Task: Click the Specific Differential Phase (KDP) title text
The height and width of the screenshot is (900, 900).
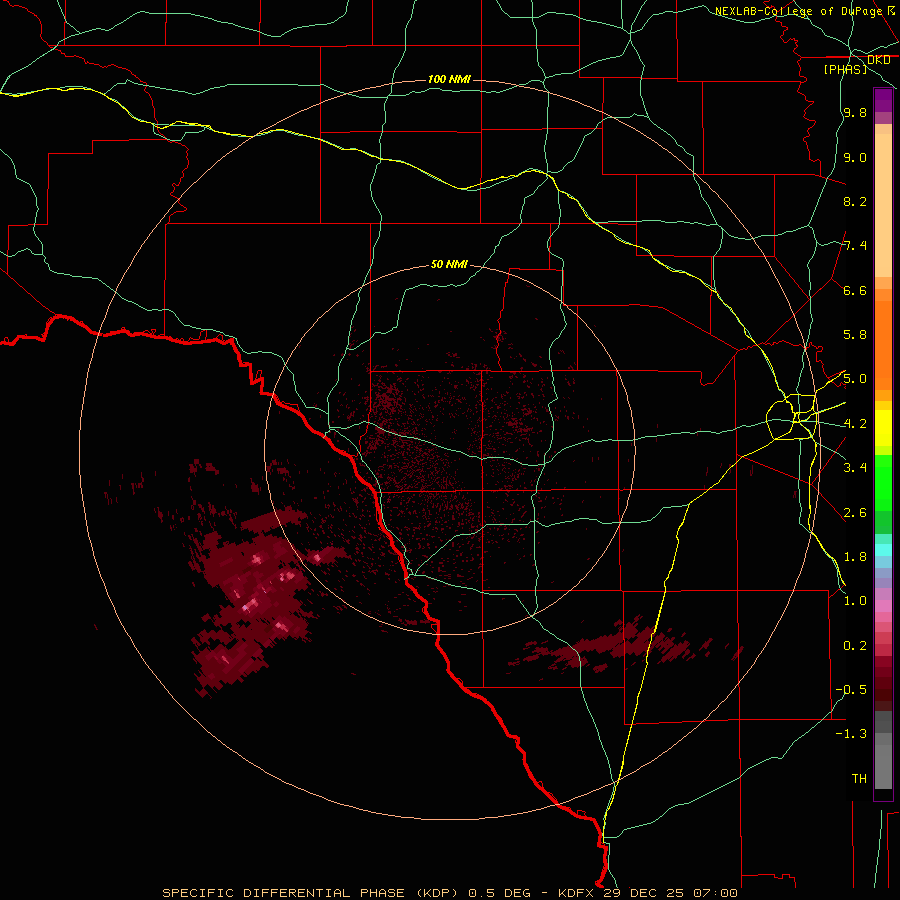Action: pyautogui.click(x=311, y=893)
